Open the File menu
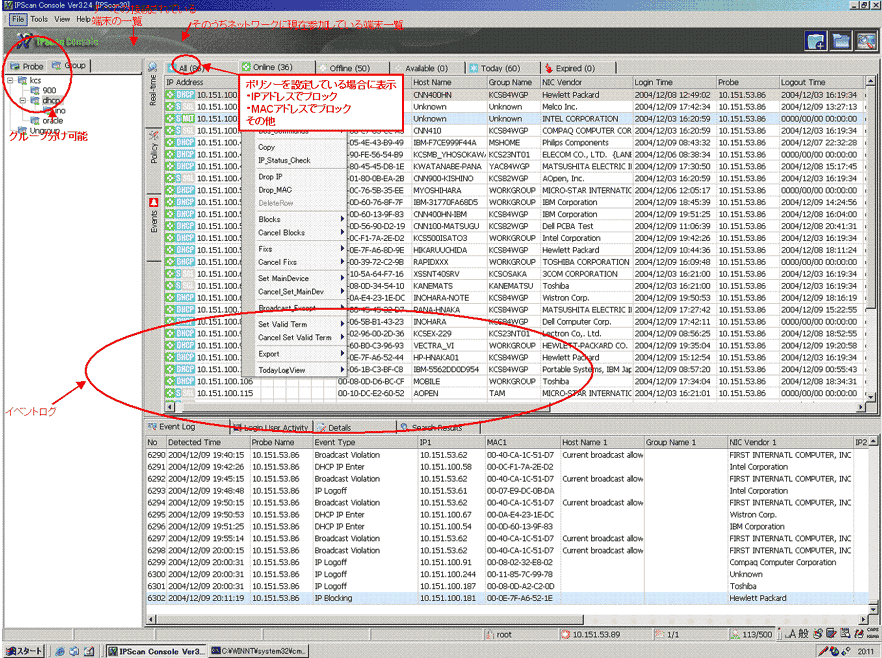This screenshot has height=658, width=882. 18,19
